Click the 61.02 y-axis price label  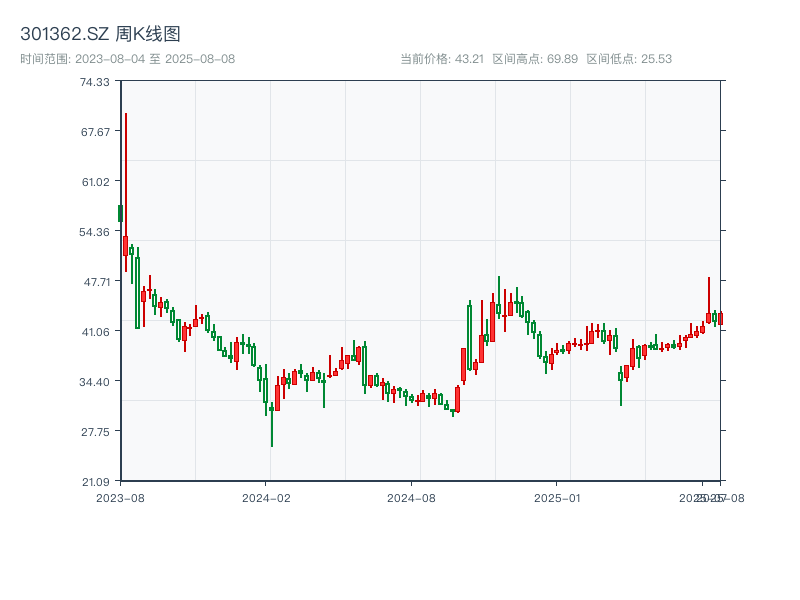[96, 182]
